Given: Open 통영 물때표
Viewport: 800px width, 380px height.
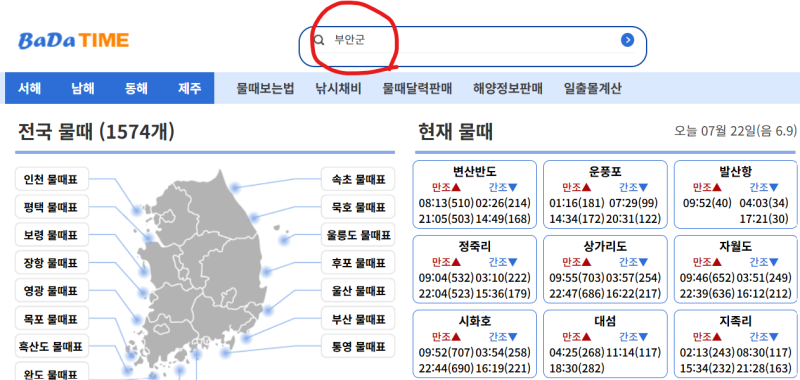Looking at the screenshot, I should (x=358, y=347).
